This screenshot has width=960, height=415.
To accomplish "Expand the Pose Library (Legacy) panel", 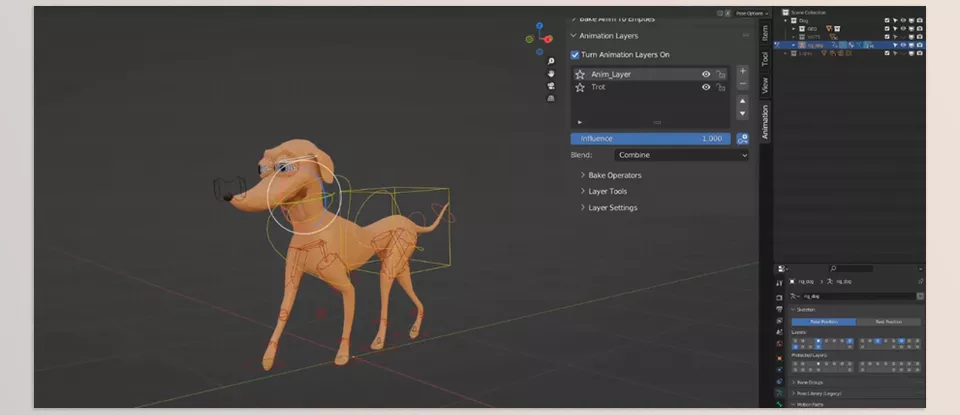I will [x=817, y=394].
